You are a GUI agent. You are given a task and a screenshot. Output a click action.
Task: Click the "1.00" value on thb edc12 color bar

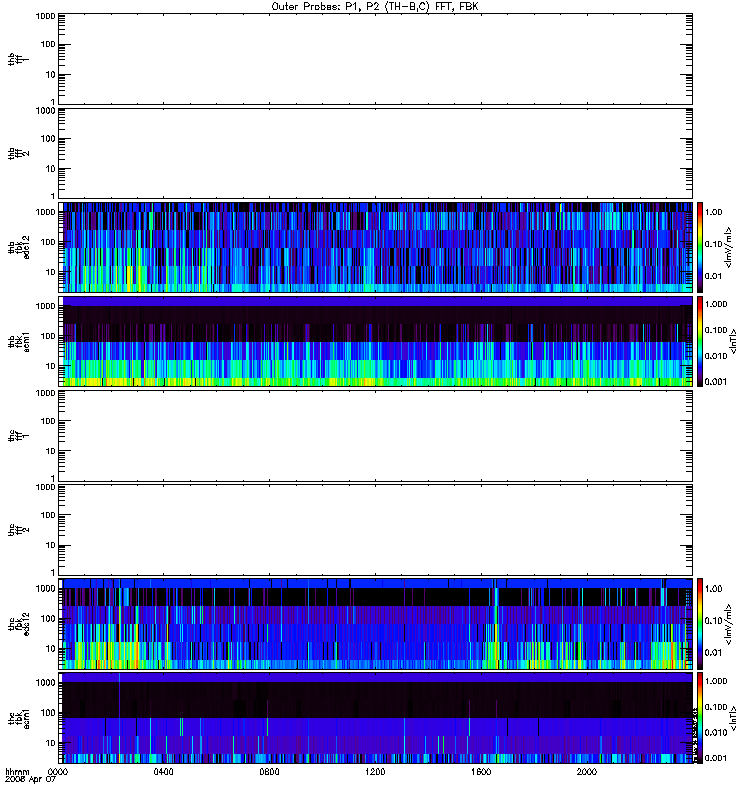pos(714,212)
